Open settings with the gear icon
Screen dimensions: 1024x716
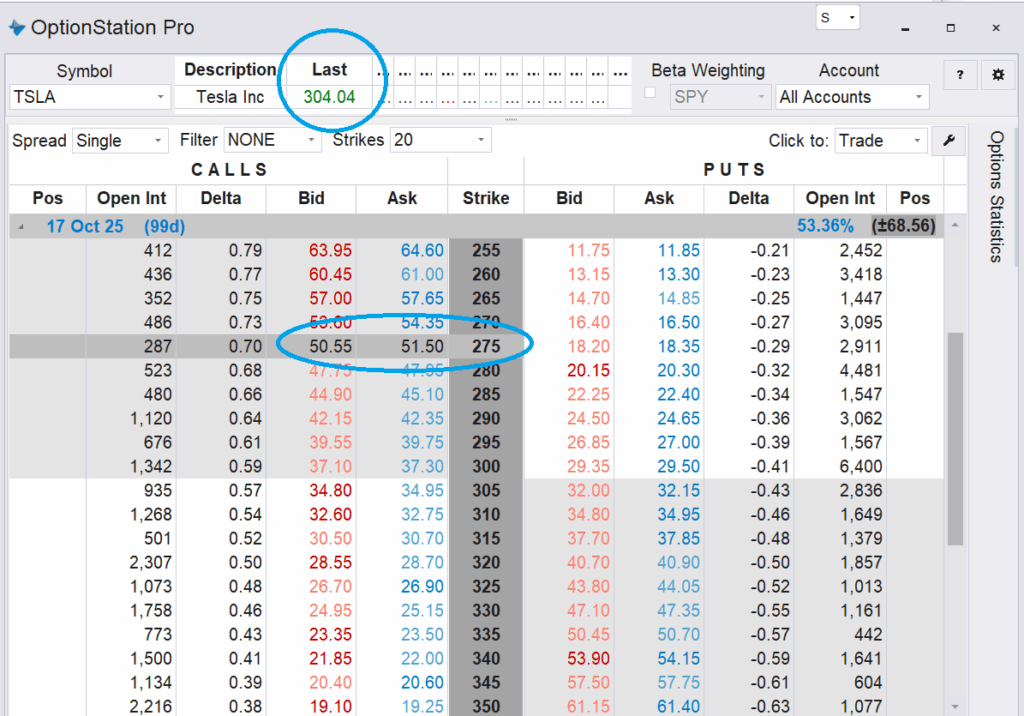coord(997,74)
